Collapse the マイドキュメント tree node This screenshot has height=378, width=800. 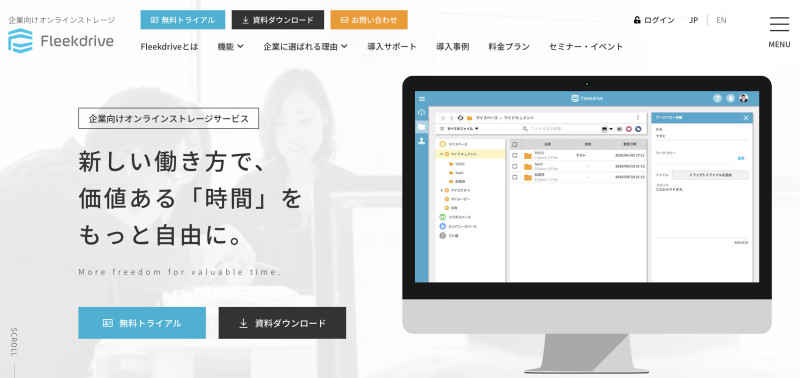[x=441, y=154]
